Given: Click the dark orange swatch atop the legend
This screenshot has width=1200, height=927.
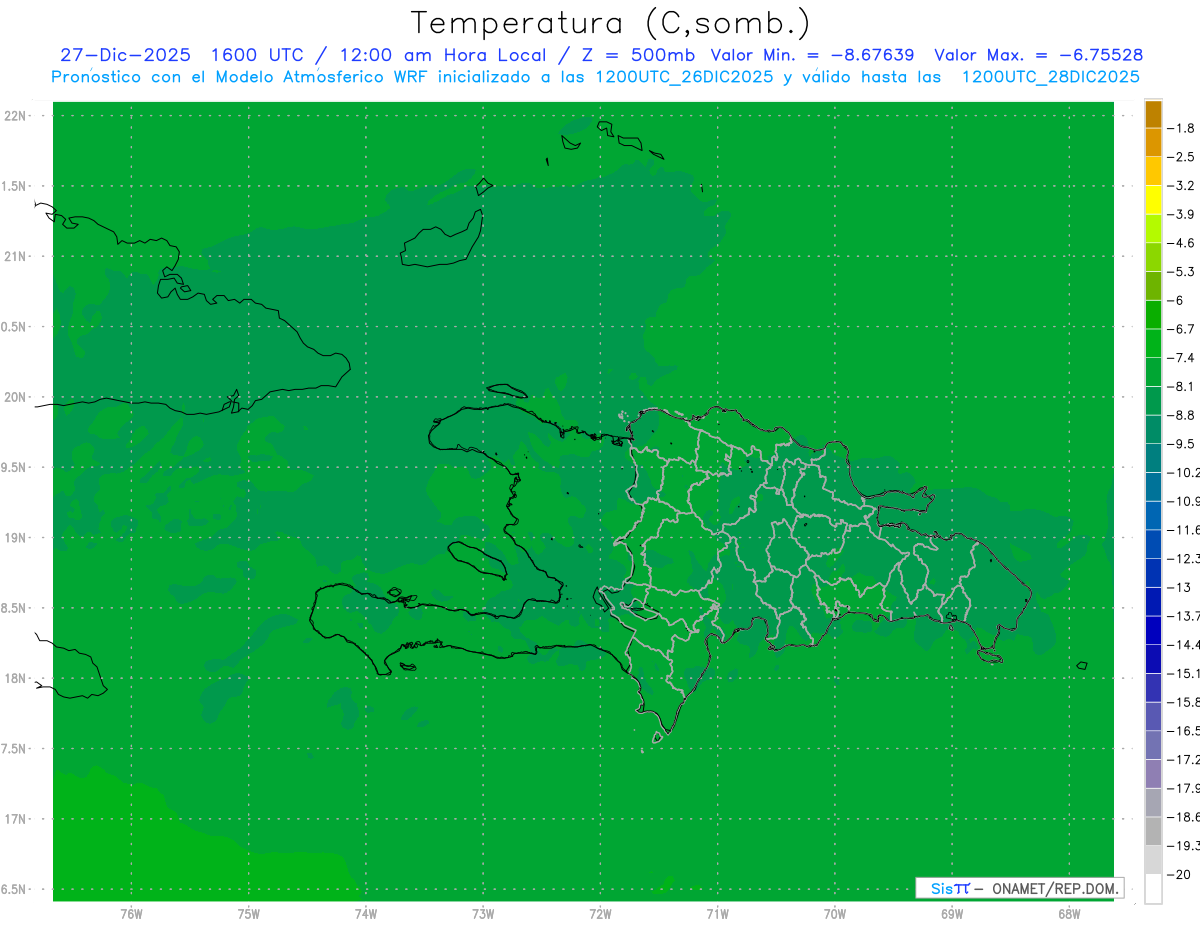Looking at the screenshot, I should pos(1153,114).
